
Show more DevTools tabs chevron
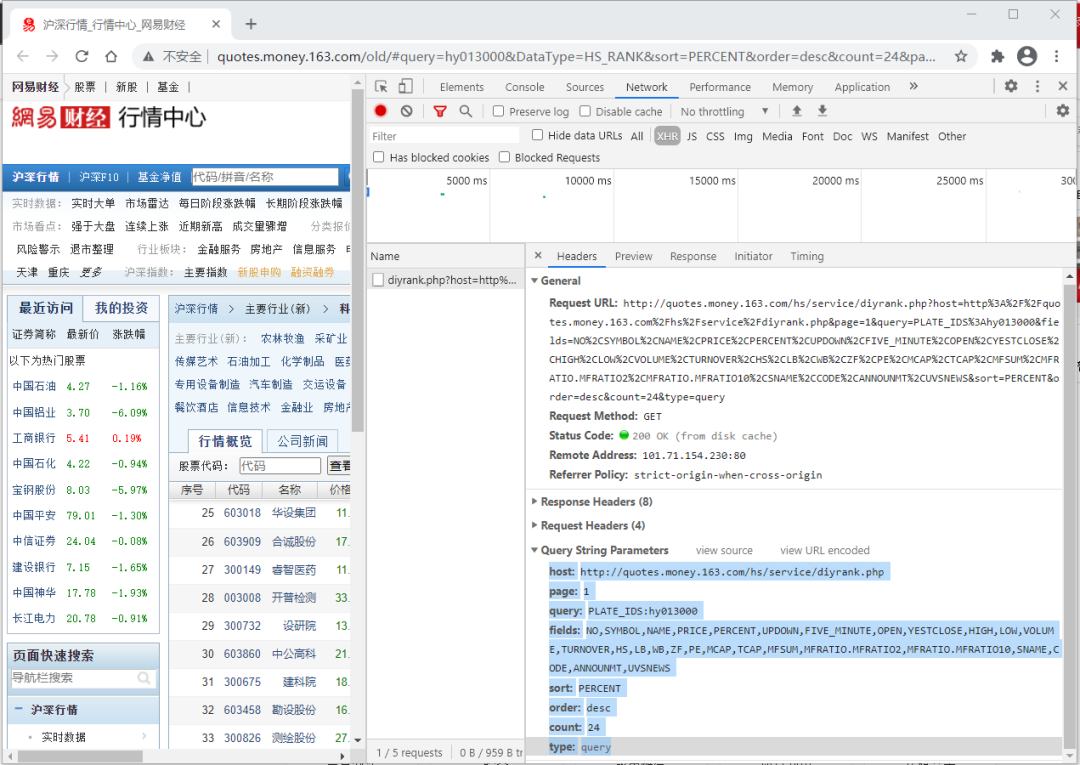913,86
